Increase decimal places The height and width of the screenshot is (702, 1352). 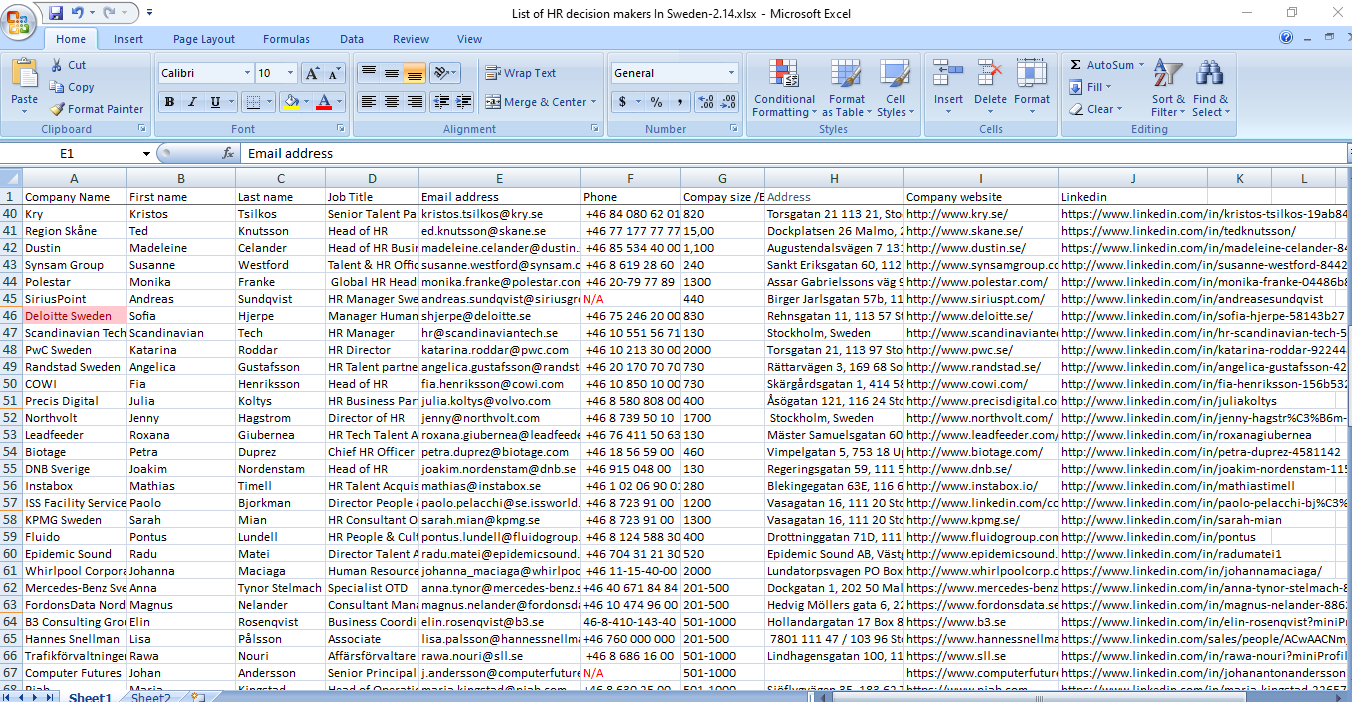[705, 102]
